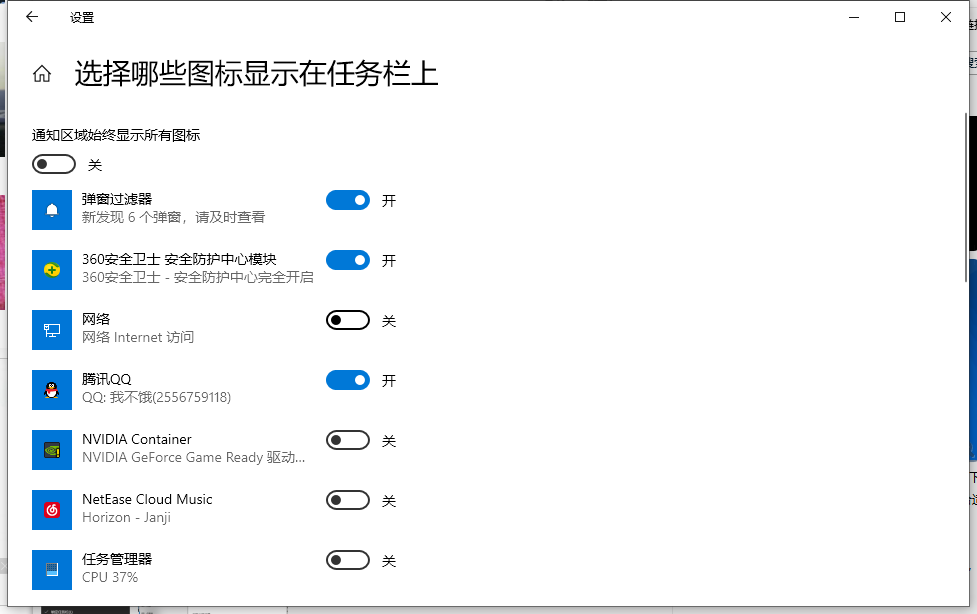Click the 网络 network icon

point(52,330)
